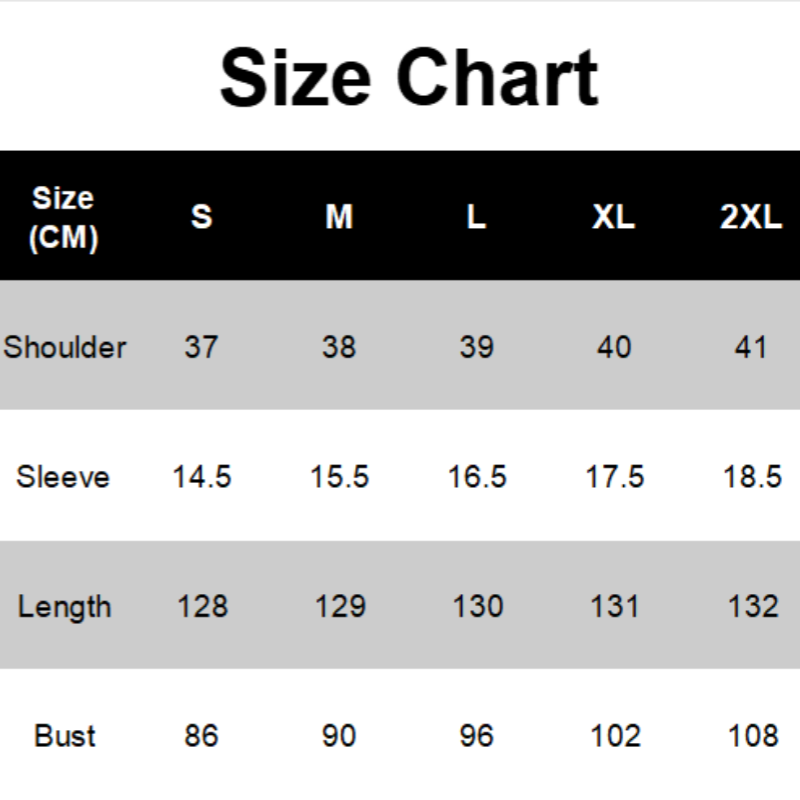Select the M size column header
The width and height of the screenshot is (800, 800).
click(x=339, y=217)
